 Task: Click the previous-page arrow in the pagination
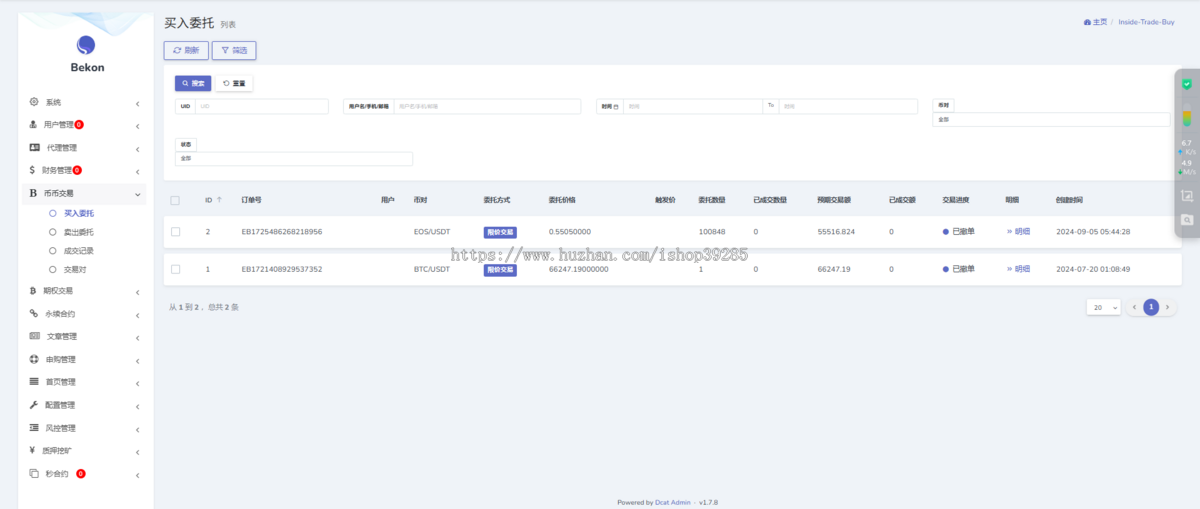pos(1134,307)
